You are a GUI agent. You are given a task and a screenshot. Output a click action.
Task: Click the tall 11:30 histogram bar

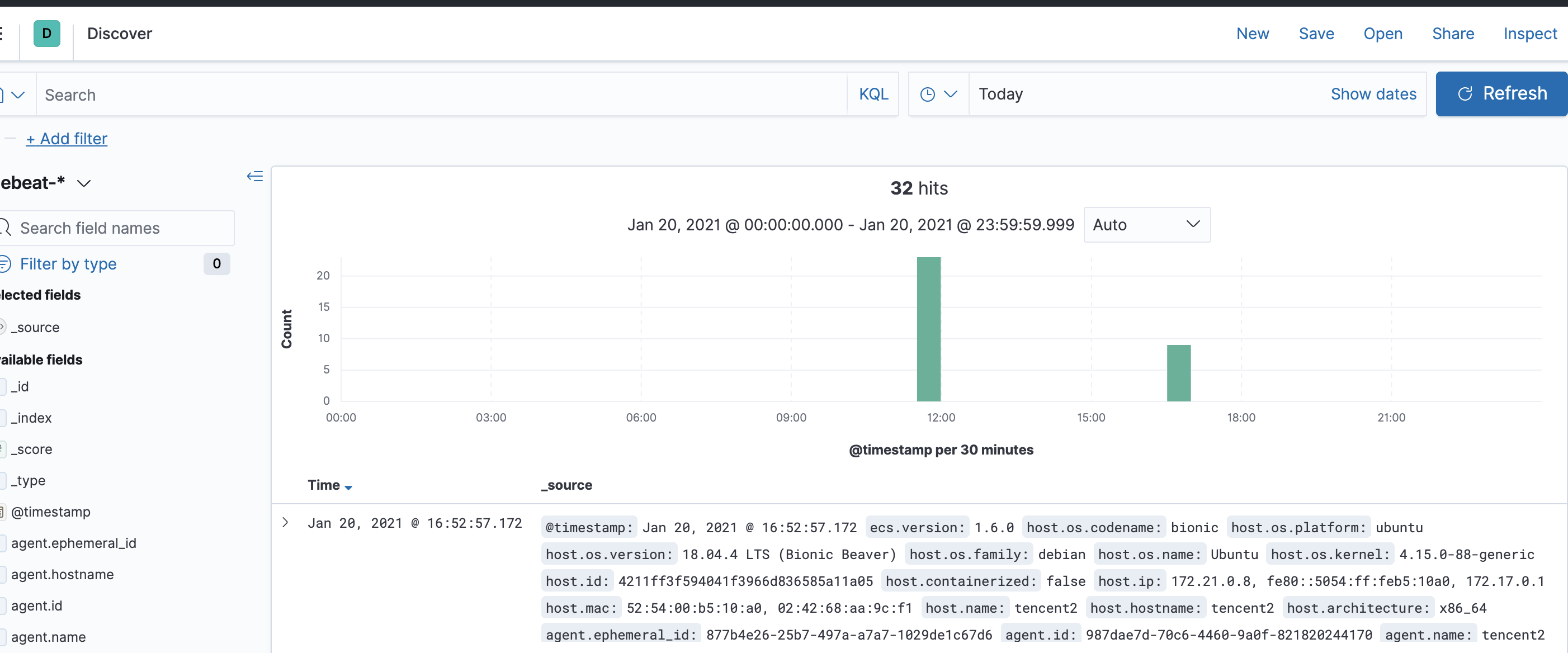pos(928,329)
